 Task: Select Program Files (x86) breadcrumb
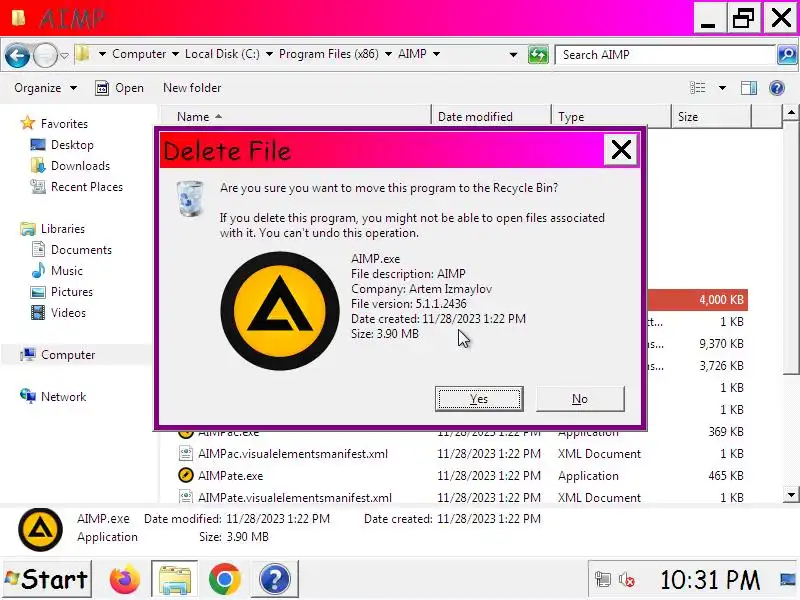[x=329, y=54]
